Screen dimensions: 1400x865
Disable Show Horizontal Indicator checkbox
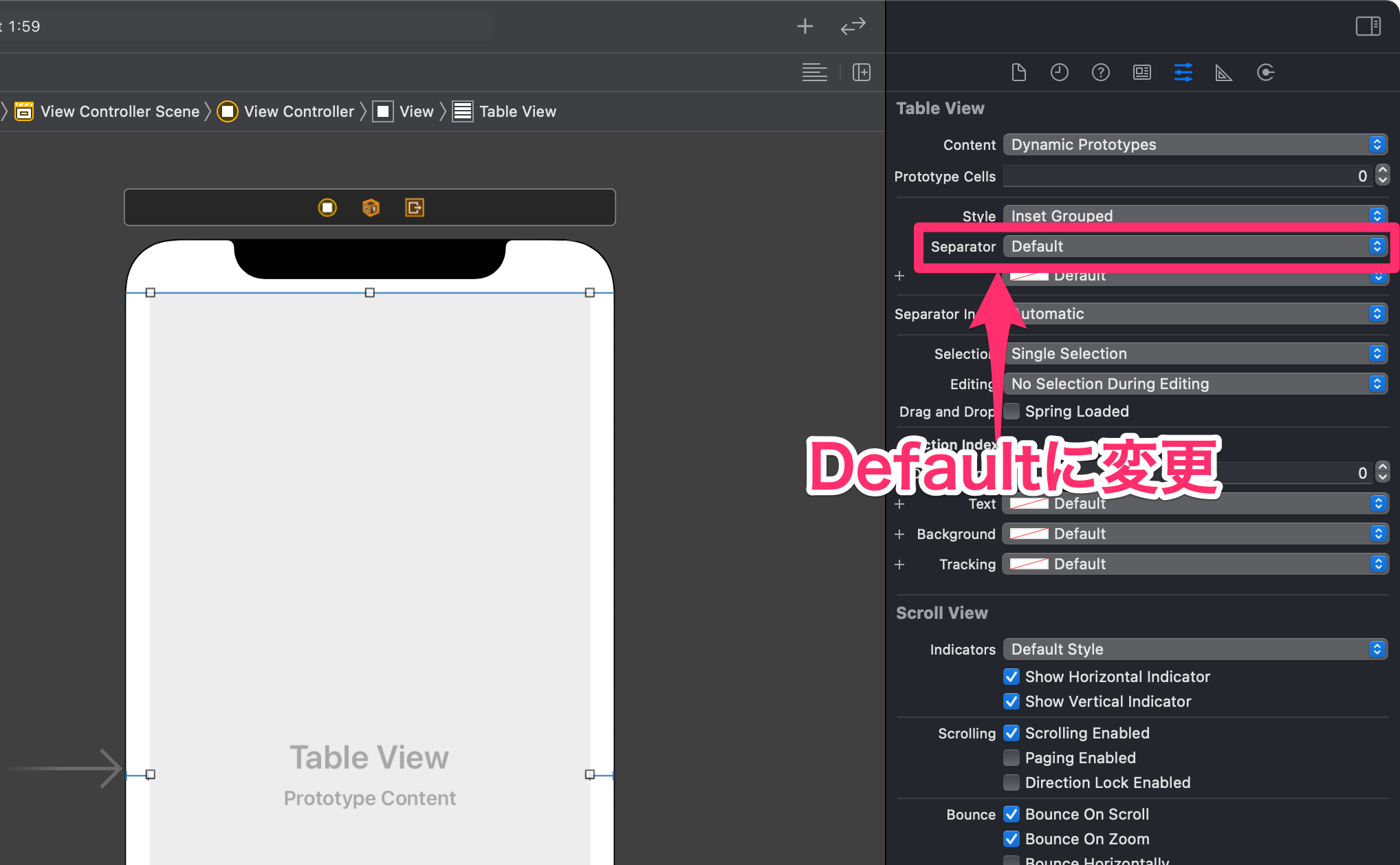click(x=1011, y=677)
